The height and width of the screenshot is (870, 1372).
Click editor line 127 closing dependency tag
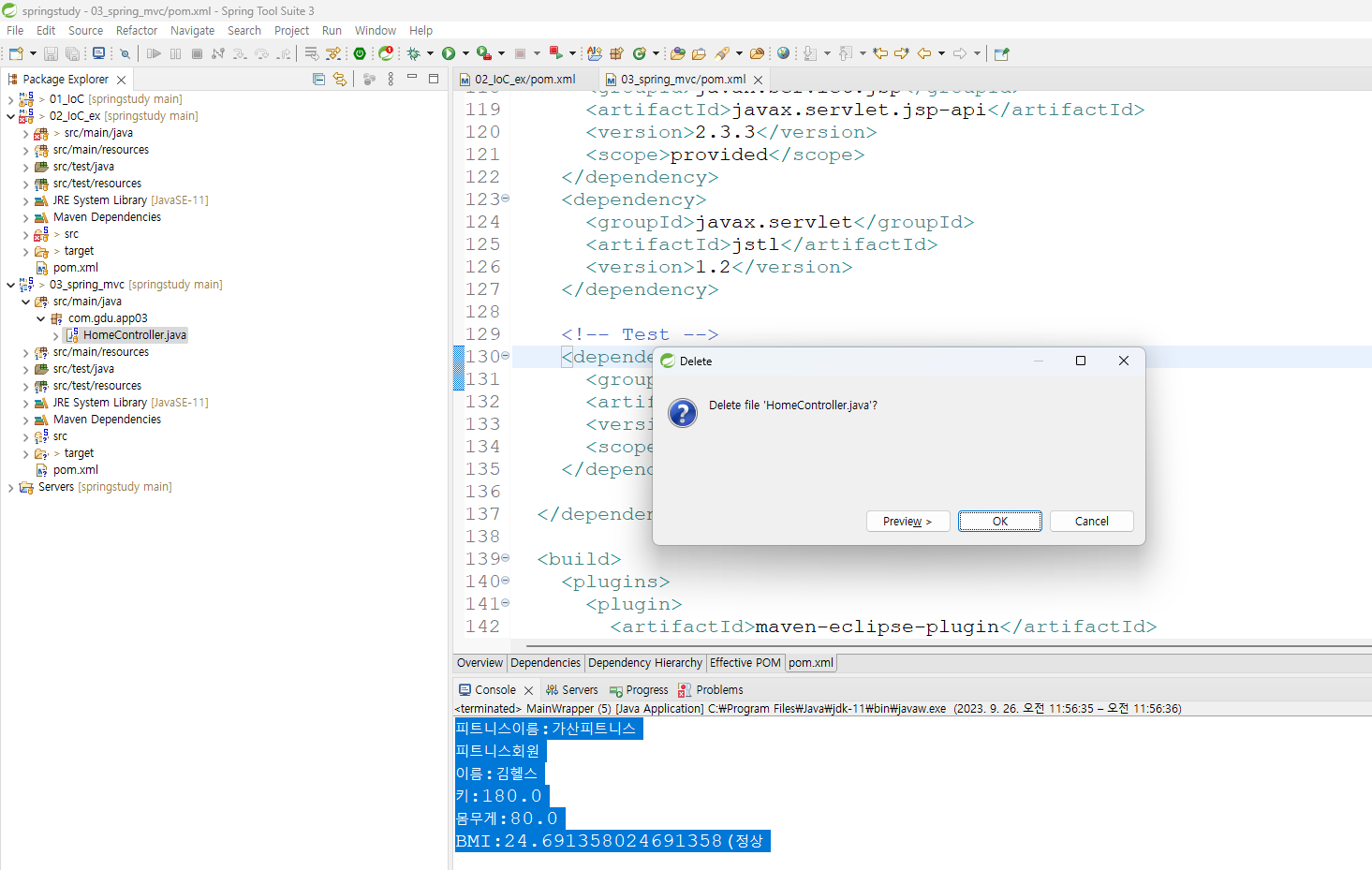pyautogui.click(x=640, y=289)
